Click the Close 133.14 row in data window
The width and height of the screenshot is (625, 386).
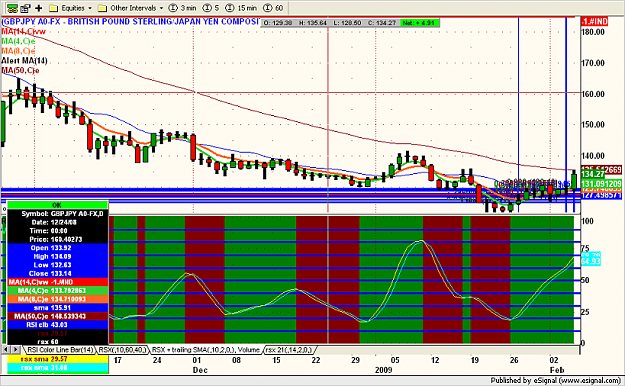pyautogui.click(x=57, y=274)
